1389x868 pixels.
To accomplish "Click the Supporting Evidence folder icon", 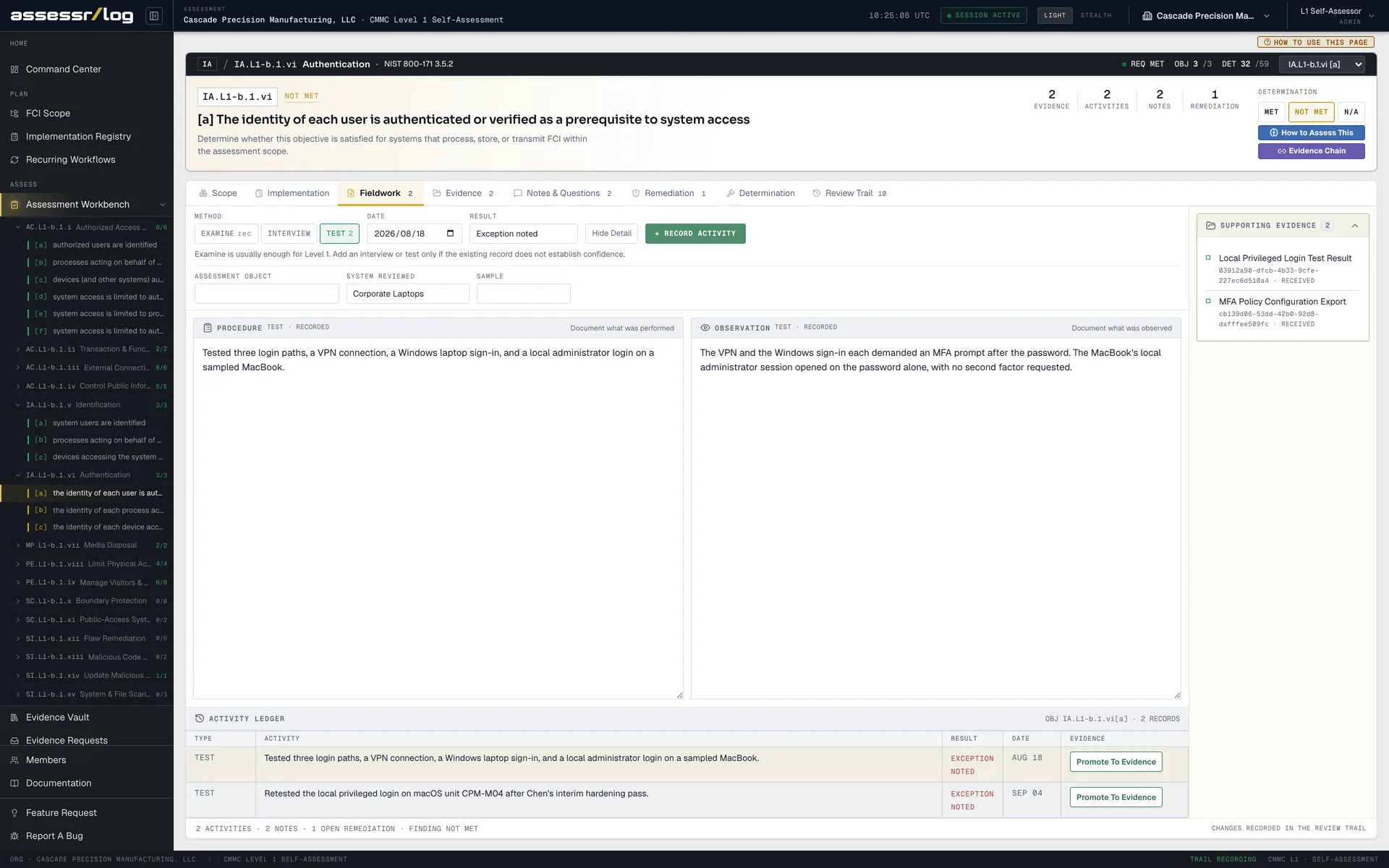I will (x=1211, y=226).
